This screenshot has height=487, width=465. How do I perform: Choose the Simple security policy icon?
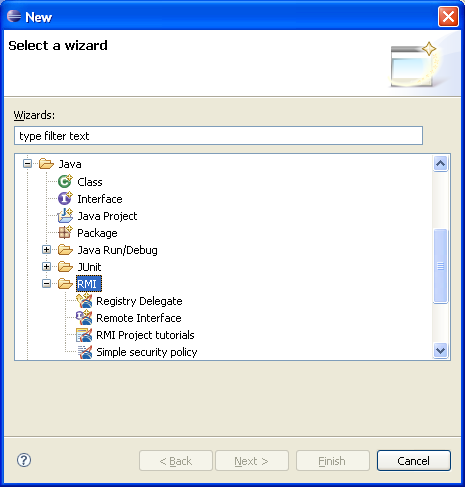coord(85,352)
